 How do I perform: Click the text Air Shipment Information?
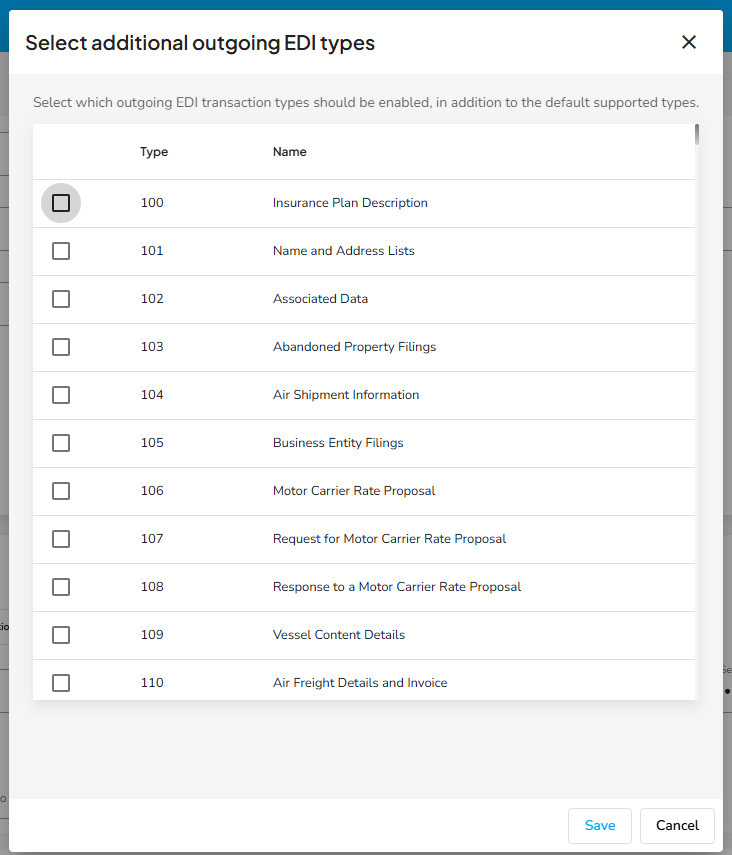(346, 395)
